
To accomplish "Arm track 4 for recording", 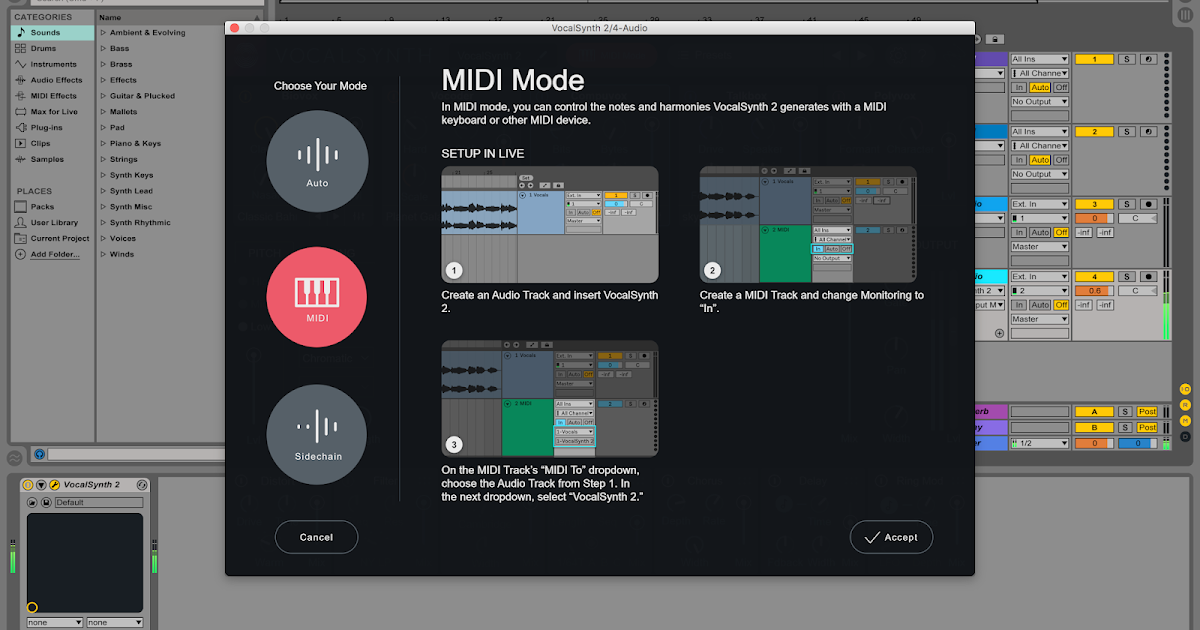I will [1149, 277].
